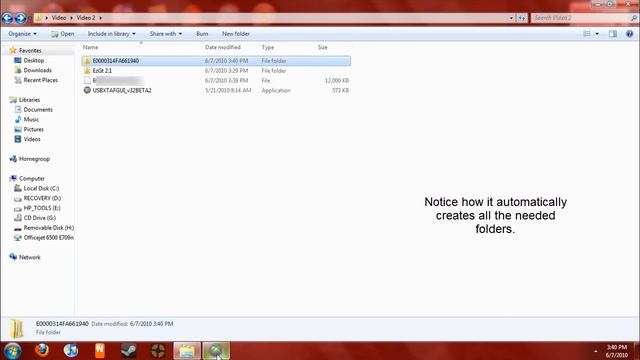Open Desktop in navigation pane

tap(33, 60)
